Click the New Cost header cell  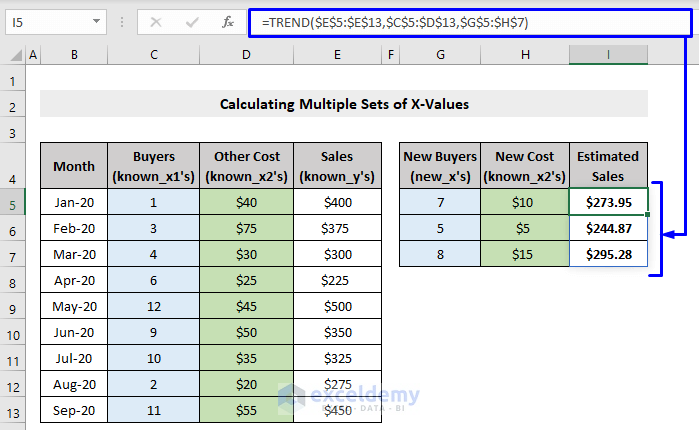tap(525, 166)
